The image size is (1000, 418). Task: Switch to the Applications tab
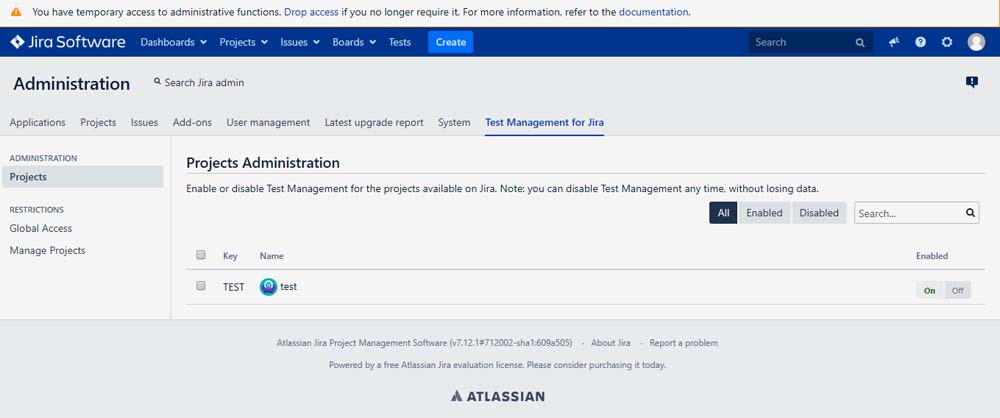point(38,123)
